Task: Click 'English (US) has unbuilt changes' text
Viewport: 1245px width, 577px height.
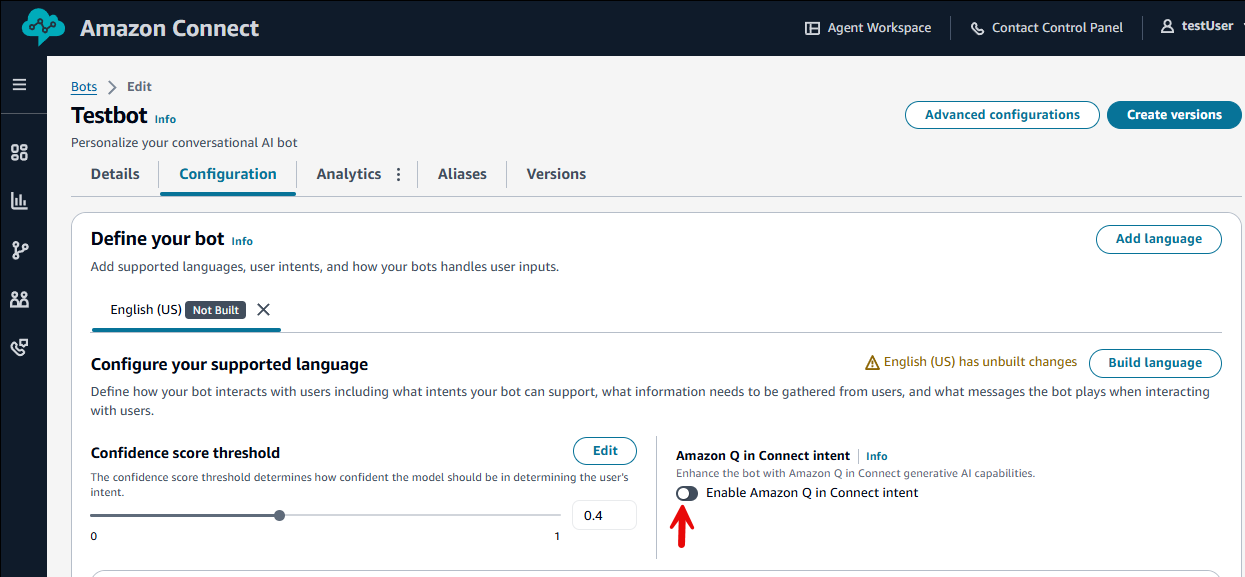Action: click(x=980, y=362)
